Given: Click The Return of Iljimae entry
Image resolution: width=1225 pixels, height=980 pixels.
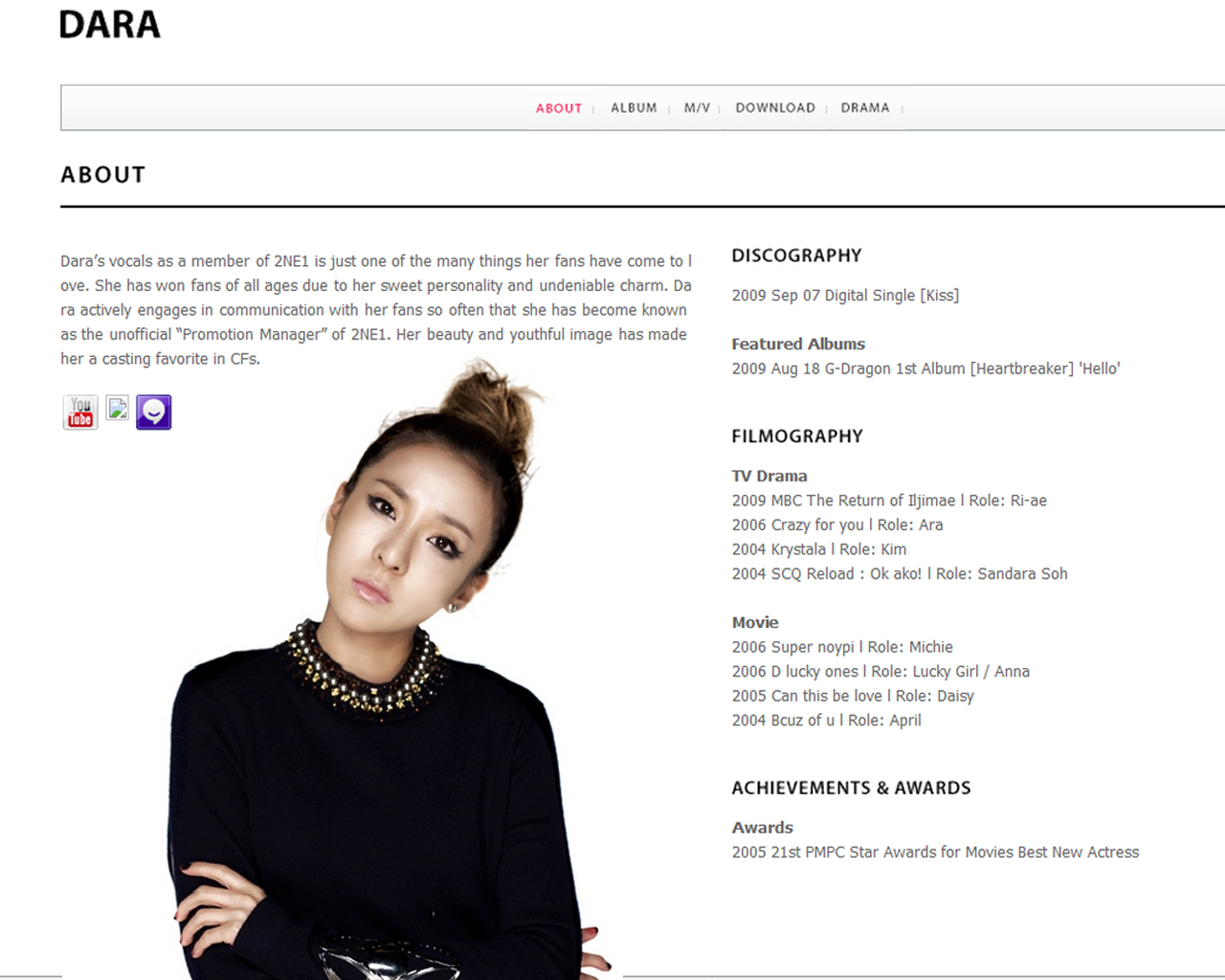Looking at the screenshot, I should click(x=889, y=501).
